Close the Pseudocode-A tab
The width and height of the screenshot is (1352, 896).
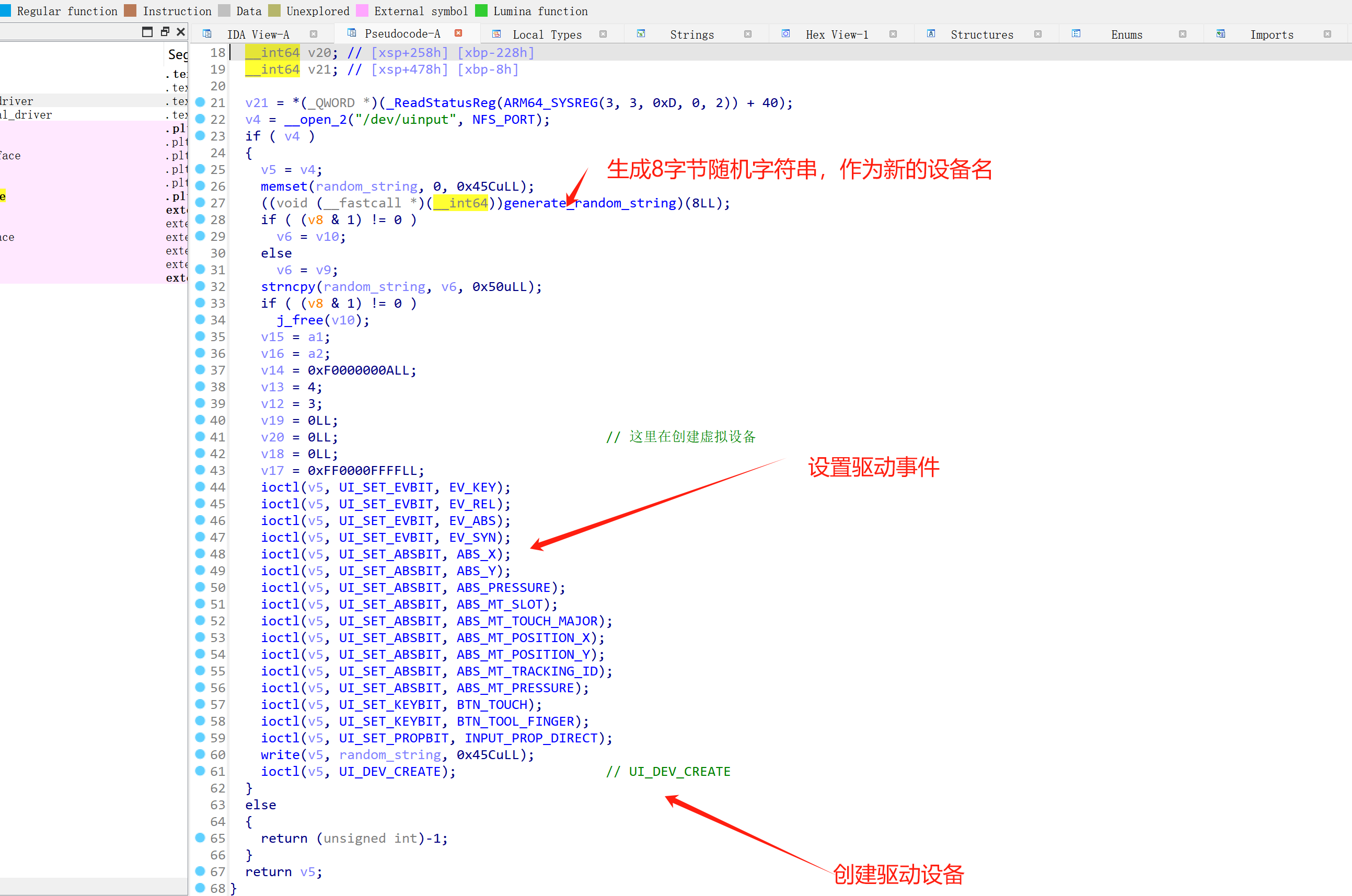pyautogui.click(x=458, y=33)
